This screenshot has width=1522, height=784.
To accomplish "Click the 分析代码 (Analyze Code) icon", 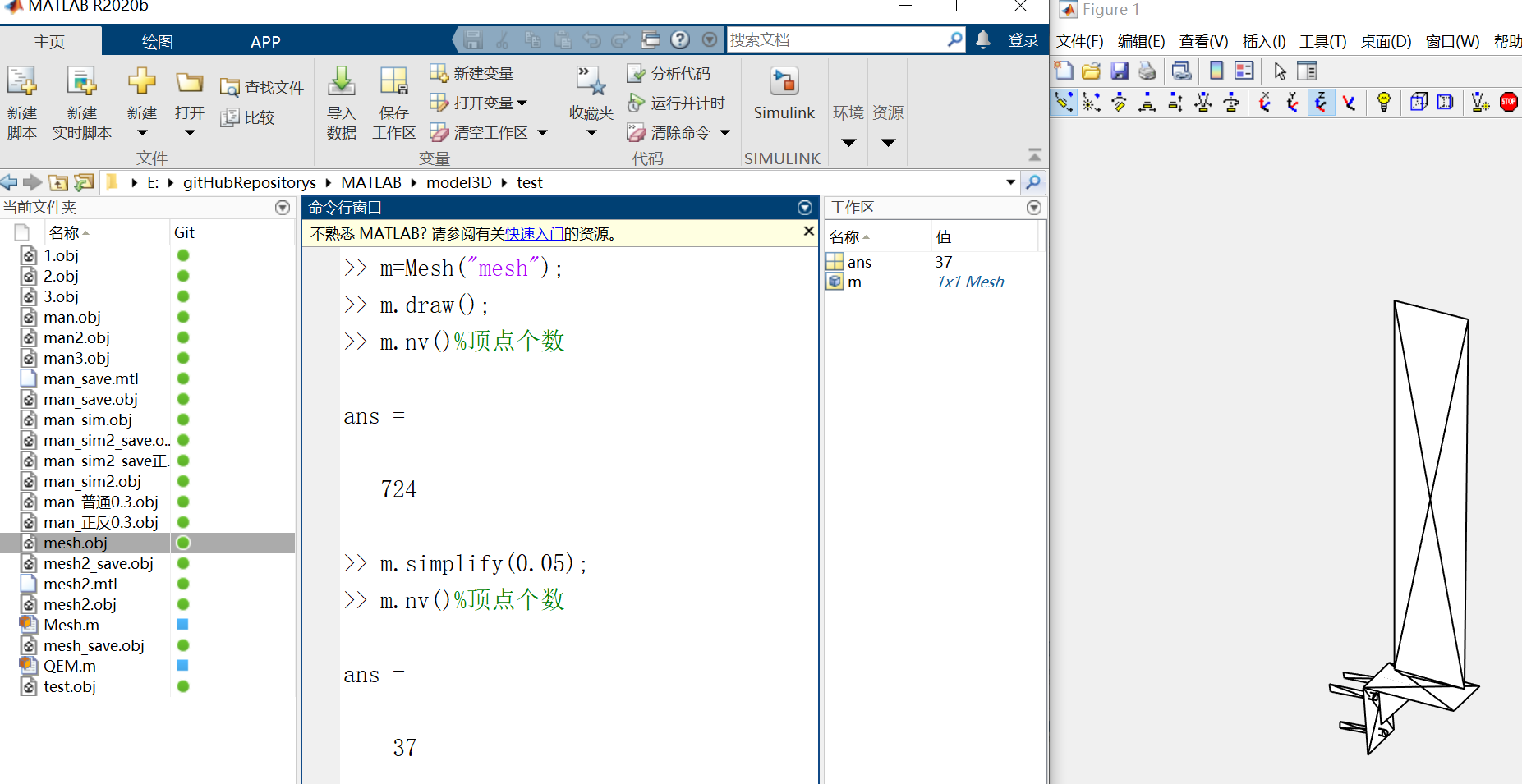I will tap(637, 73).
